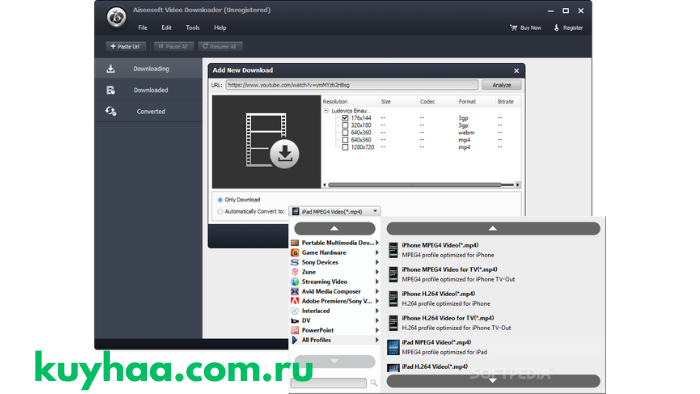Screen dimensions: 700x394
Task: Select Automatically Convert to radio button
Action: pyautogui.click(x=220, y=212)
